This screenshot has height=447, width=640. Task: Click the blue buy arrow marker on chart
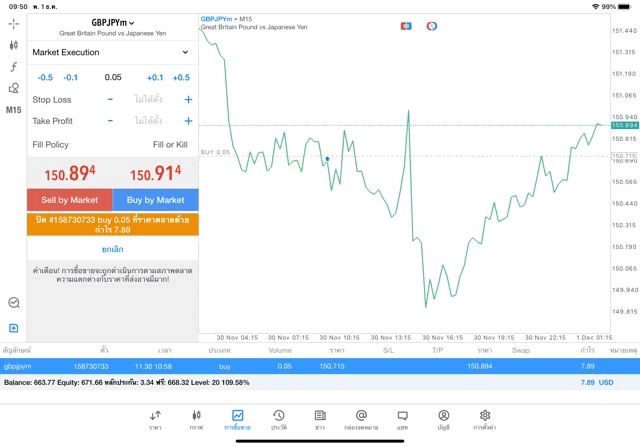[327, 159]
